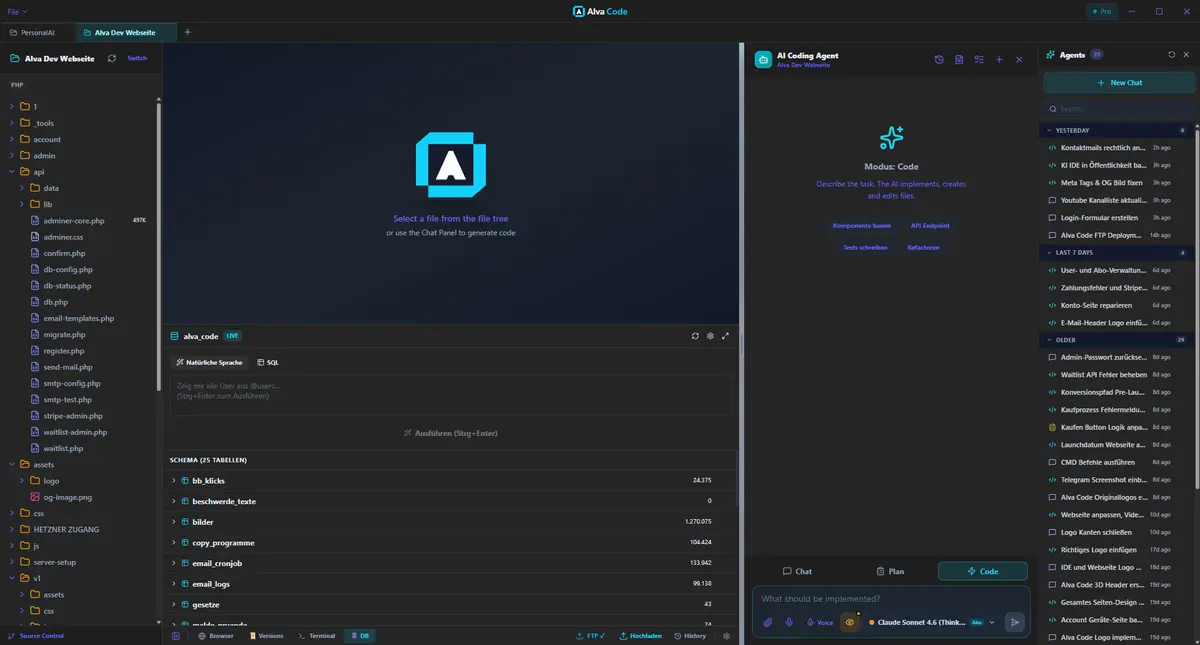Switch to SQL query mode
Screen dimensions: 1200x645
click(268, 362)
